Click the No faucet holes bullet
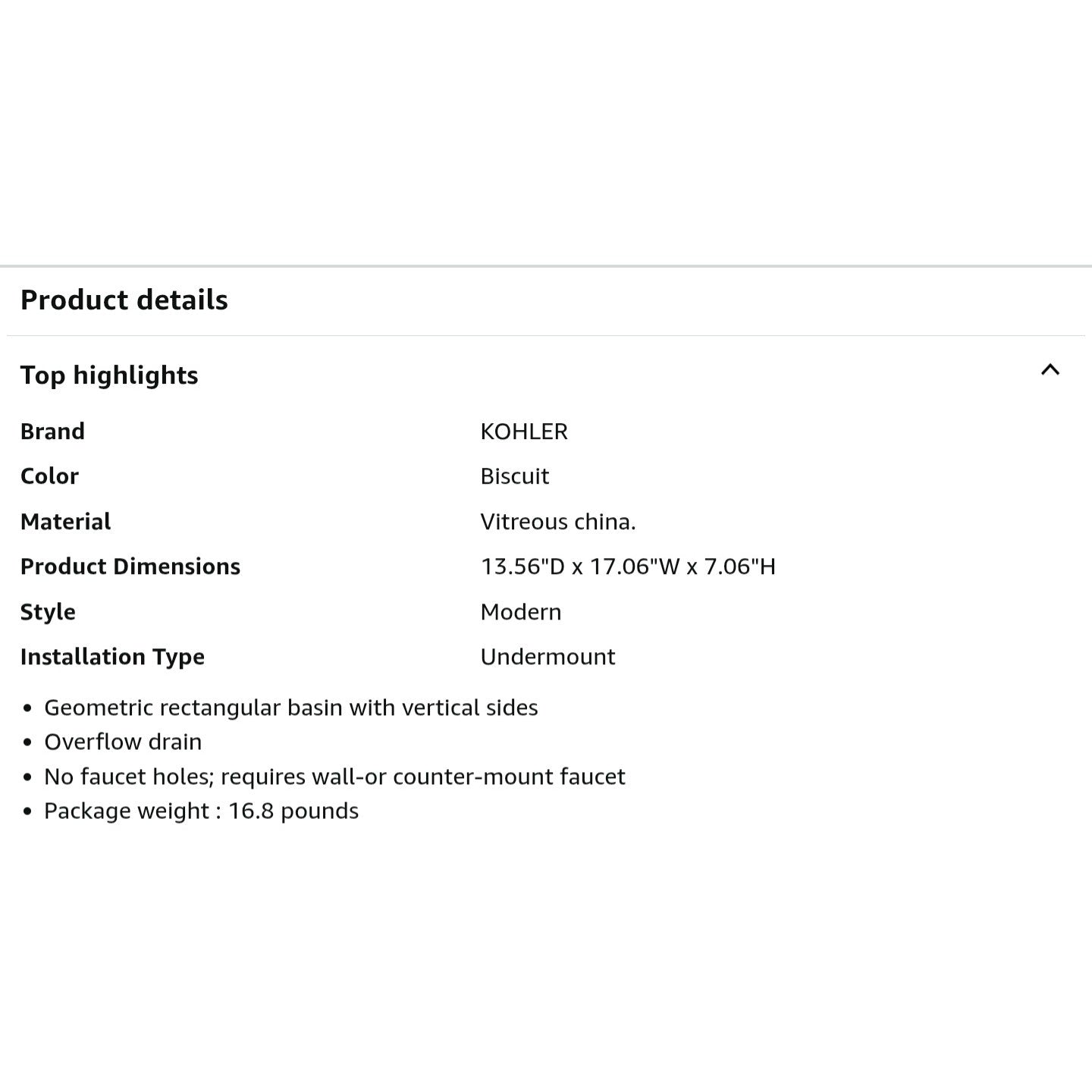1092x1092 pixels. point(334,777)
